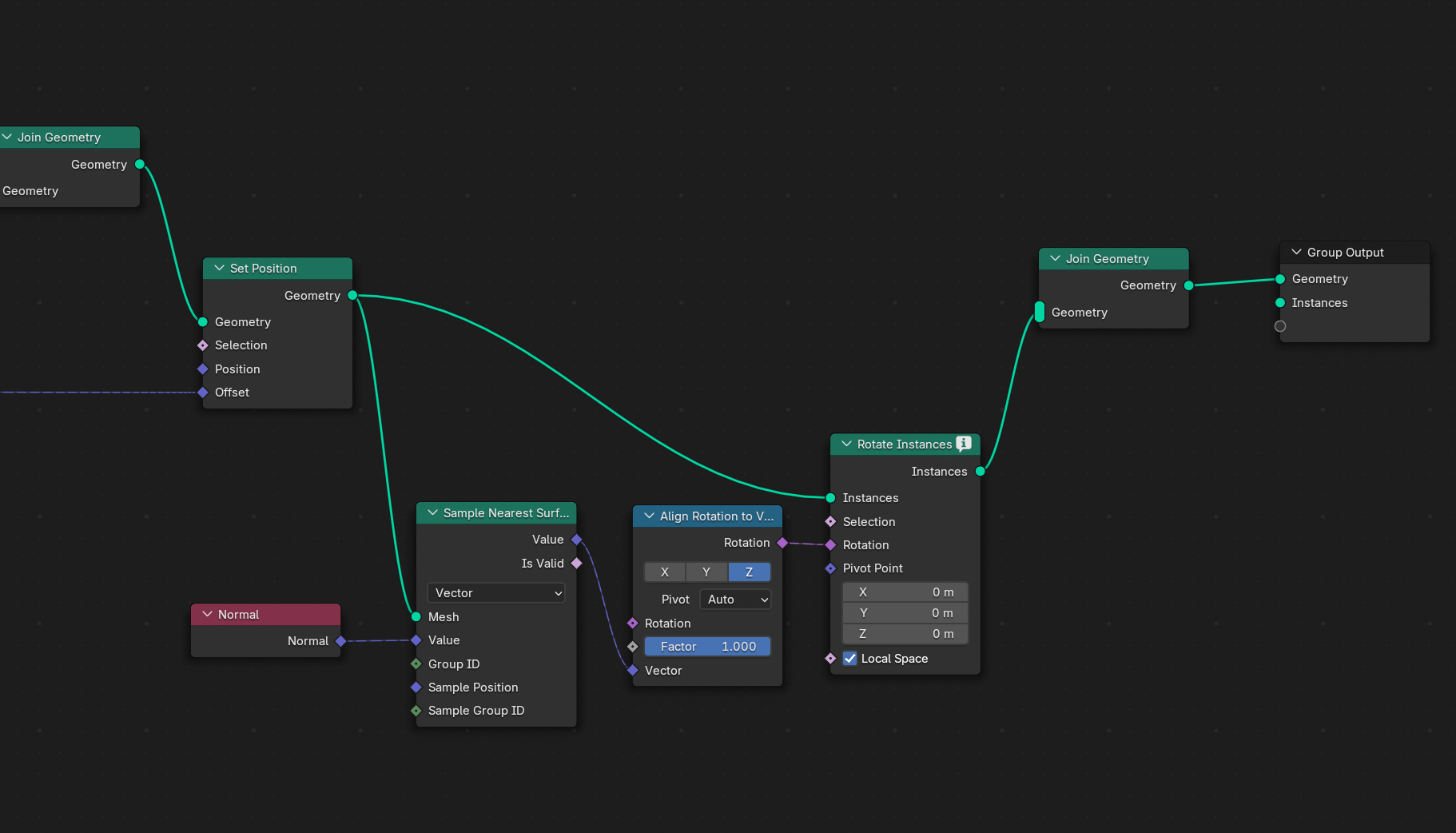Click the Pivot Point X field
This screenshot has width=1456, height=833.
point(905,592)
